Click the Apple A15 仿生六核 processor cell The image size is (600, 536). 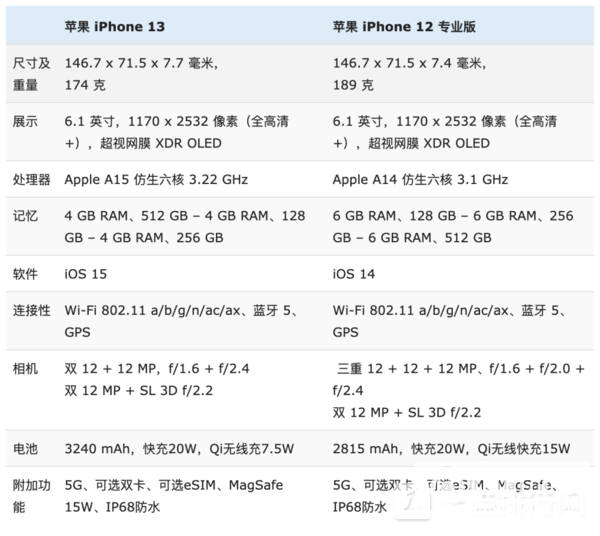tap(155, 180)
